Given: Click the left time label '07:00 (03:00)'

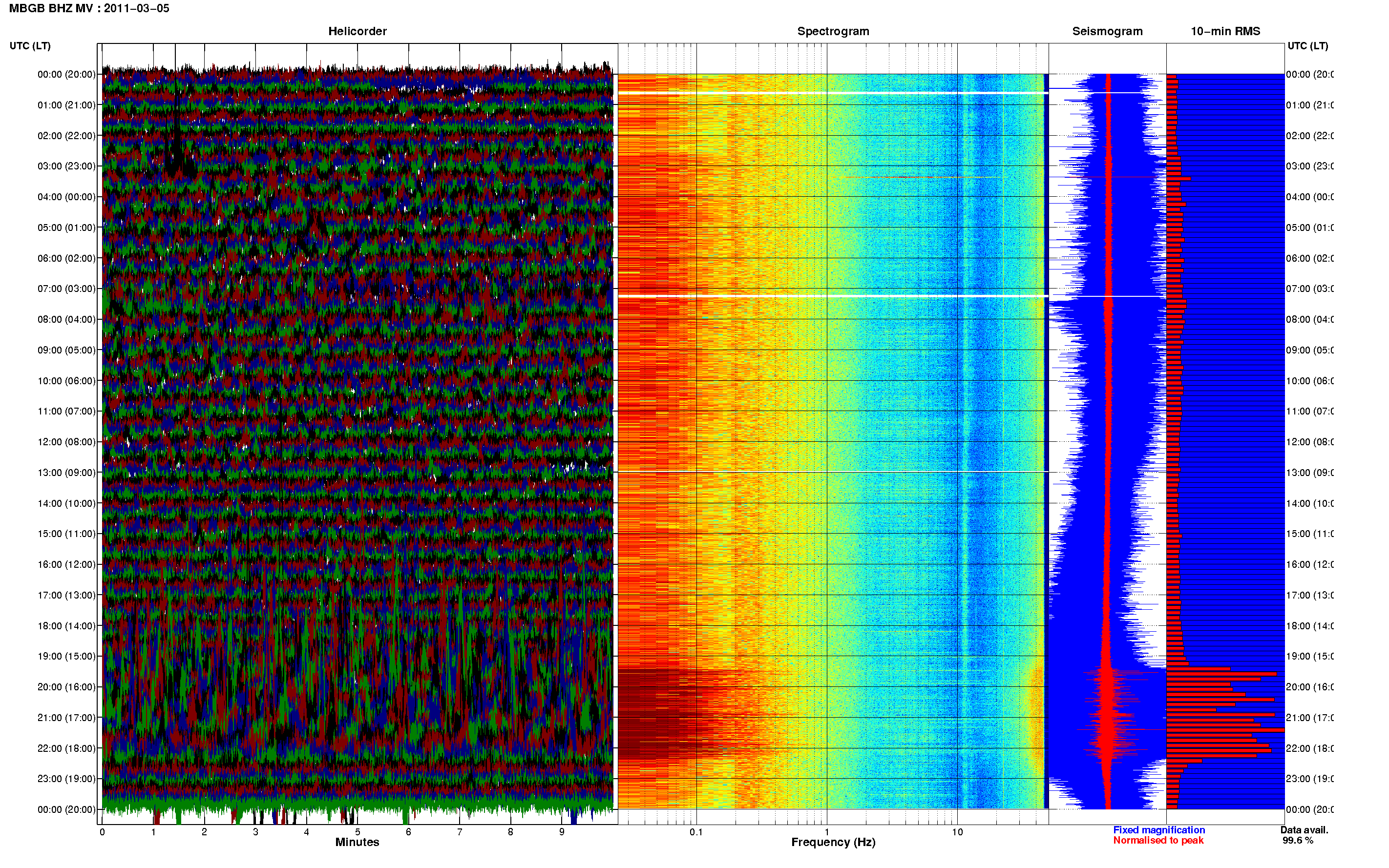Looking at the screenshot, I should click(66, 288).
